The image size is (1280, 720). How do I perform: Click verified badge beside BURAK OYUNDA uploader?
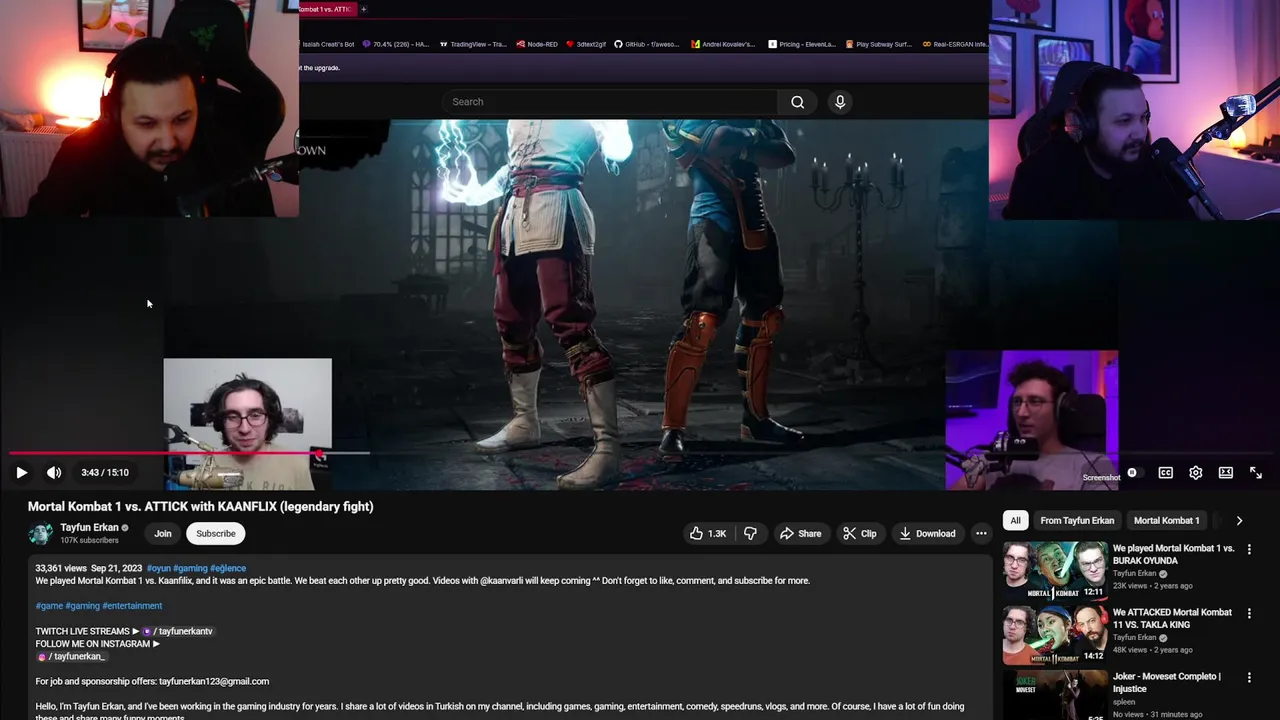coord(1163,574)
